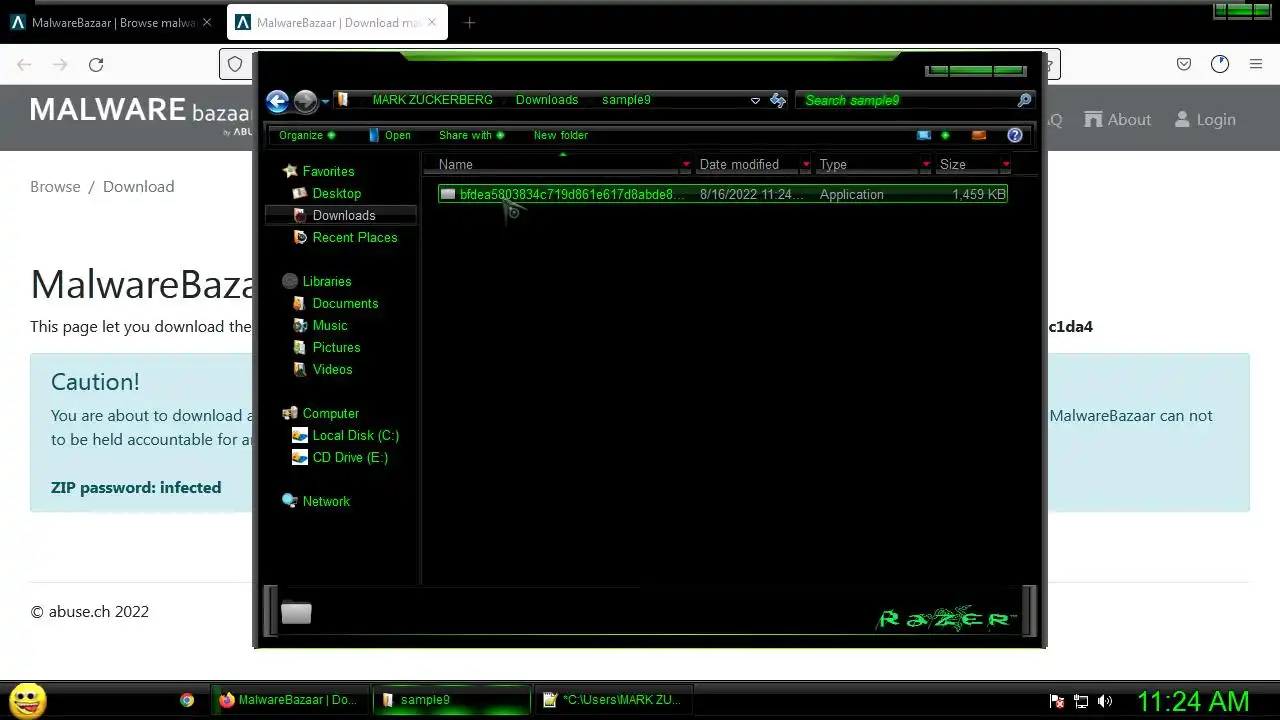Open Type column filter arrow
The image size is (1280, 720).
[926, 164]
